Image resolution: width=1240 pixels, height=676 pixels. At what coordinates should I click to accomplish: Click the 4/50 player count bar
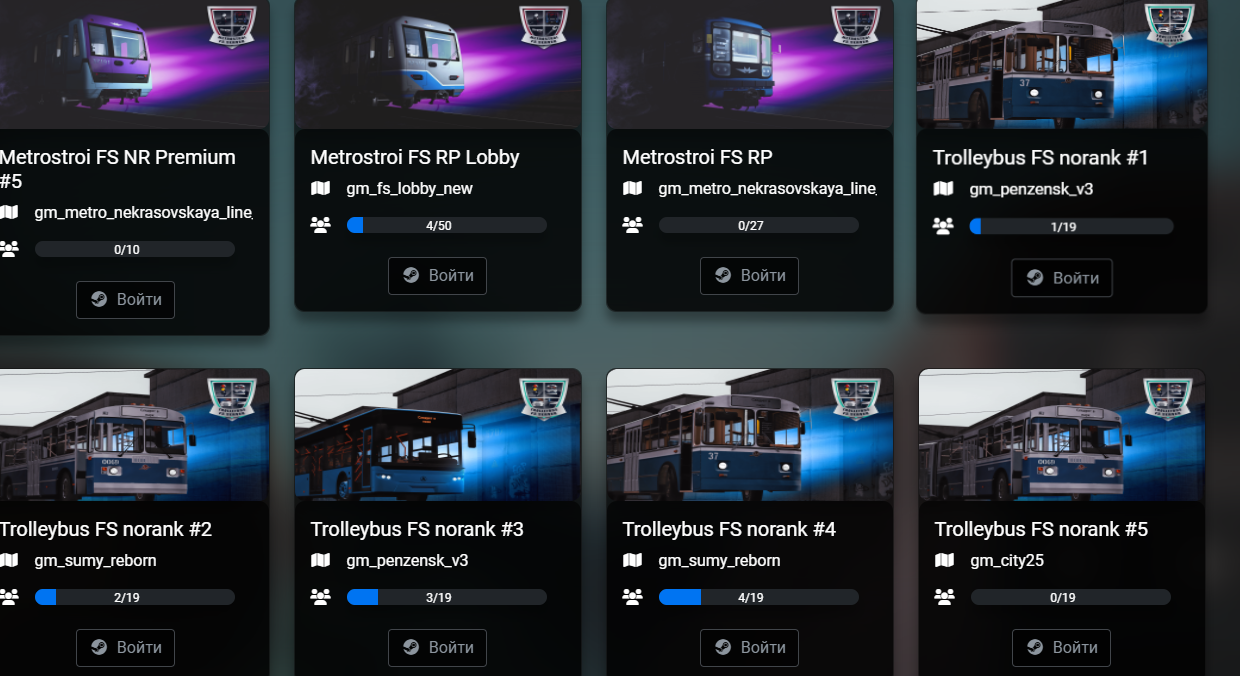coord(447,225)
